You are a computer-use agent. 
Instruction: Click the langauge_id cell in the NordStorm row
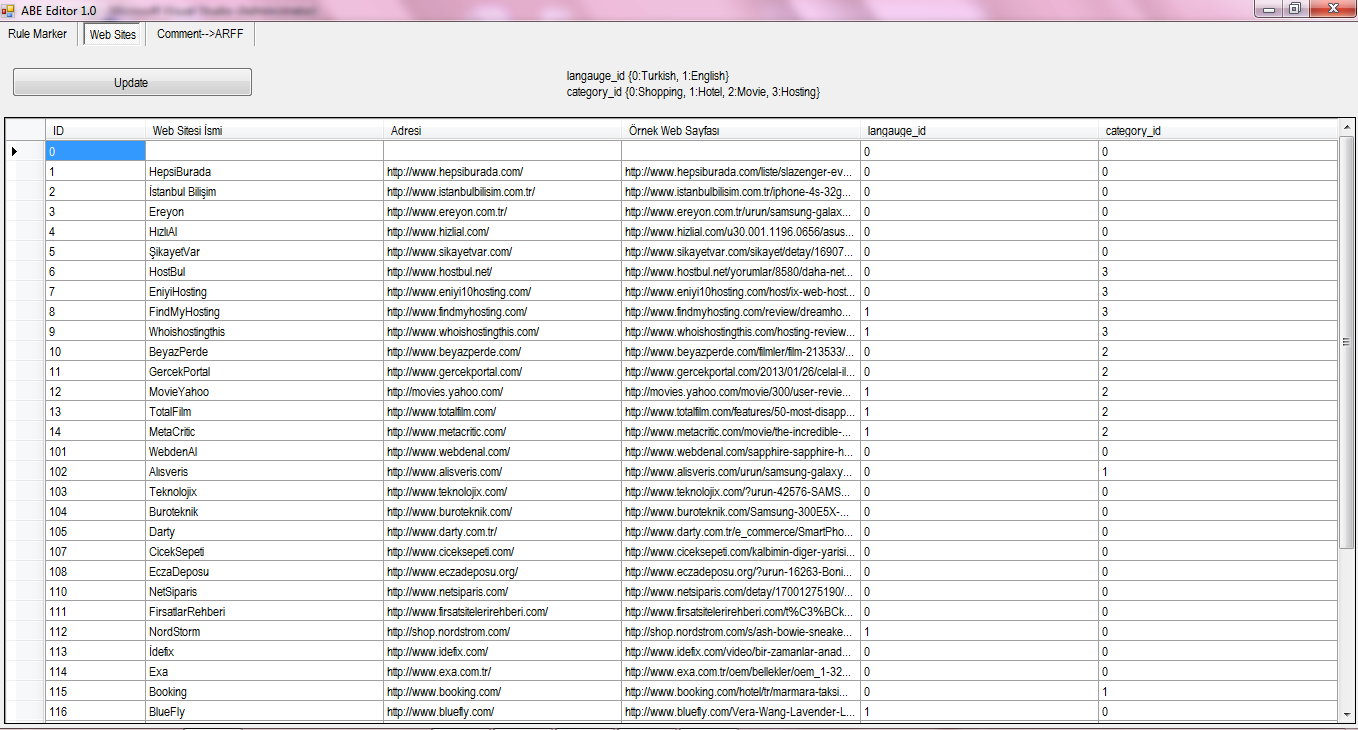979,631
